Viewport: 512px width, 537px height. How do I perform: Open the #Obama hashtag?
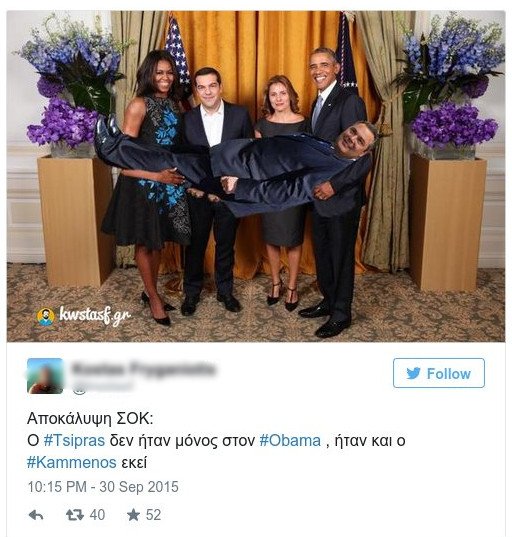[290, 440]
